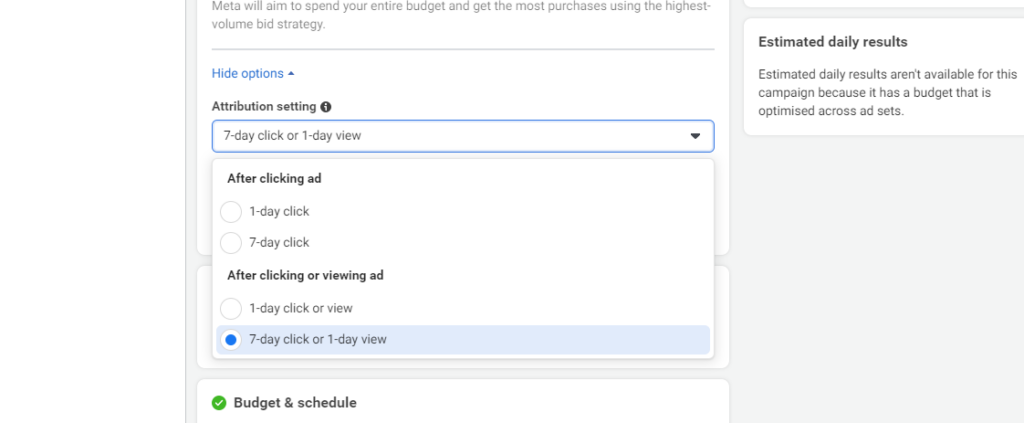Click the down arrow in the attribution dropdown

coord(695,136)
